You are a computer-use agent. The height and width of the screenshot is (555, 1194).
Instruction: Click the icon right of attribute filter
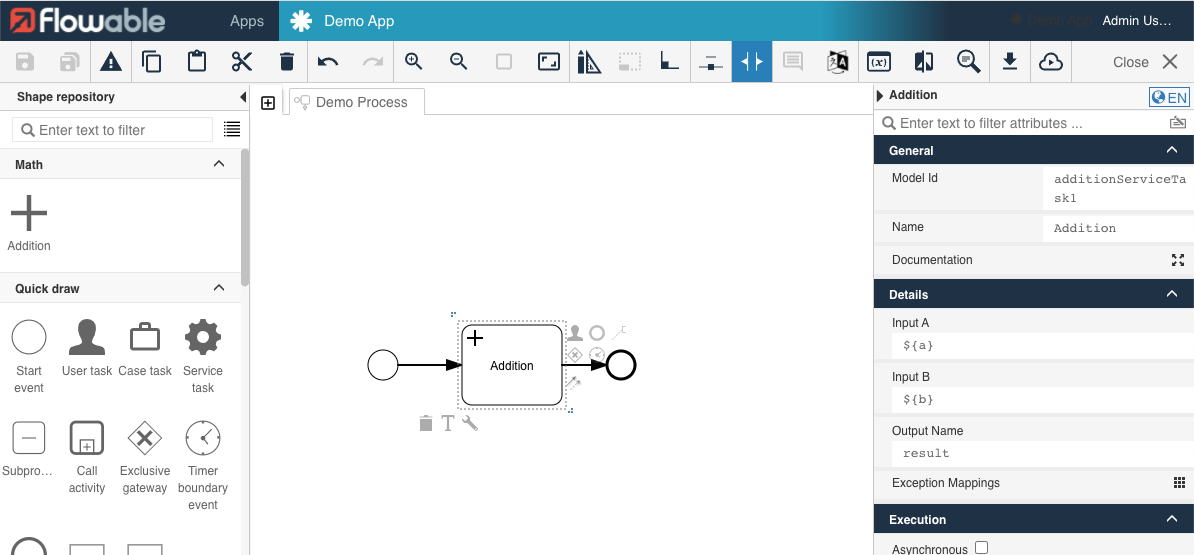1177,123
